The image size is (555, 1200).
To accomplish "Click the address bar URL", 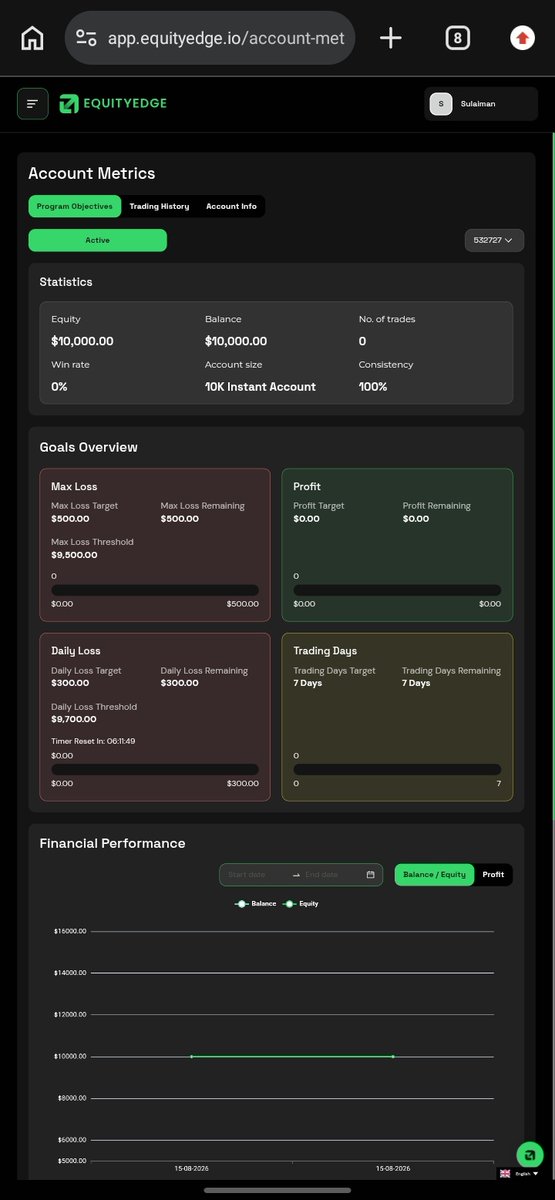I will point(225,38).
